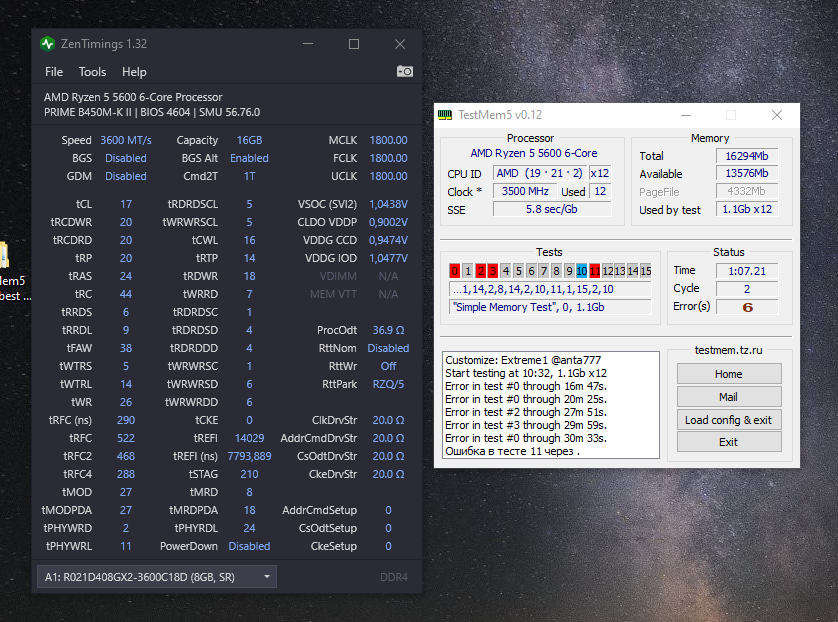This screenshot has height=622, width=838.
Task: Open the File menu in ZenTimings
Action: 53,72
